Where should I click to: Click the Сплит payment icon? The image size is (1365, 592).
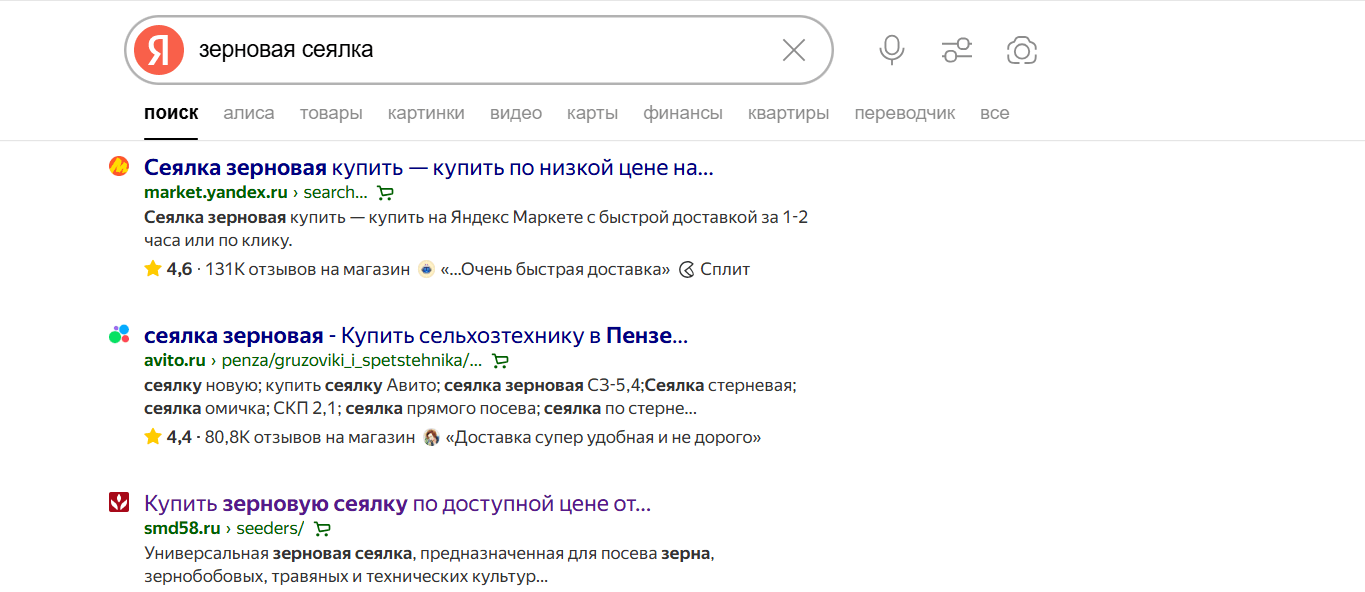pyautogui.click(x=687, y=270)
